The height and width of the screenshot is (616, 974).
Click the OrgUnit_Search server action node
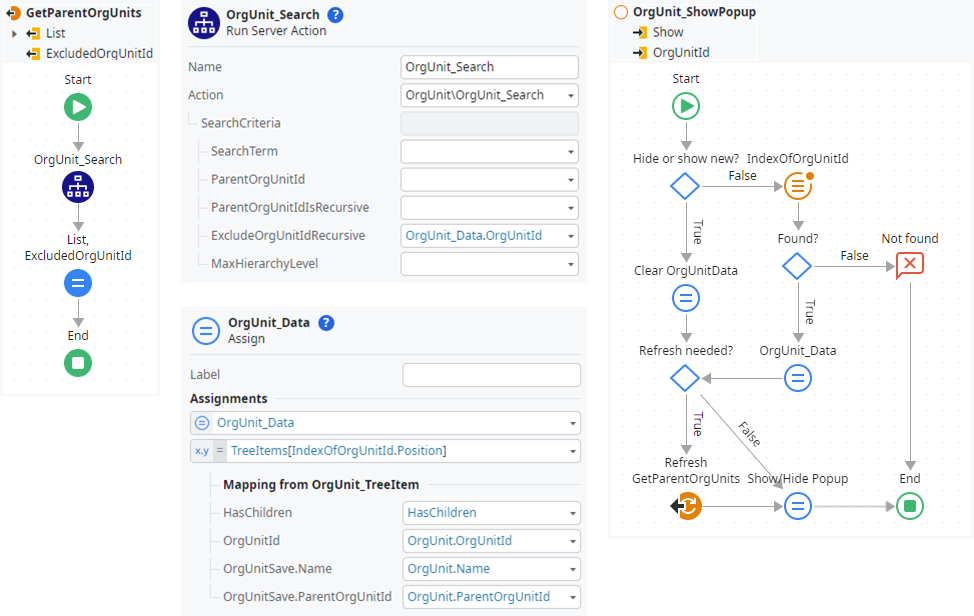tap(78, 186)
